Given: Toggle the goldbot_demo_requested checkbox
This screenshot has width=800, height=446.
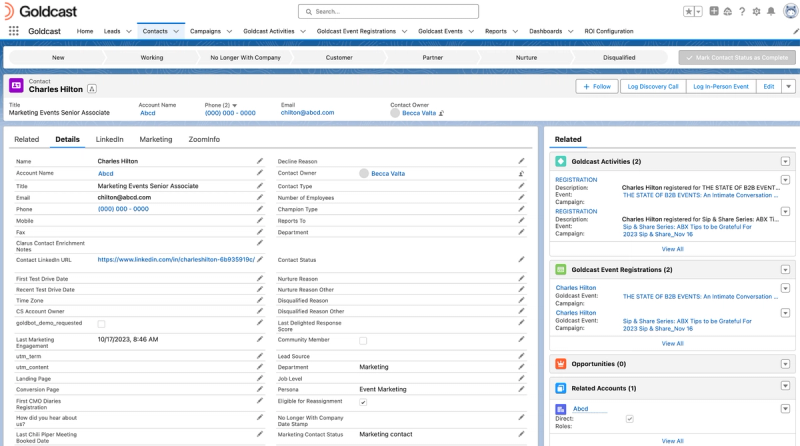Looking at the screenshot, I should (x=102, y=324).
